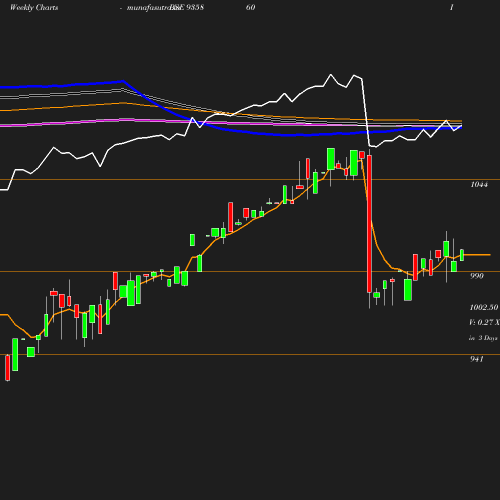Screen dimensions: 500x500
Task: Click the volume text 'V: 0.27 X'
Action: point(484,322)
